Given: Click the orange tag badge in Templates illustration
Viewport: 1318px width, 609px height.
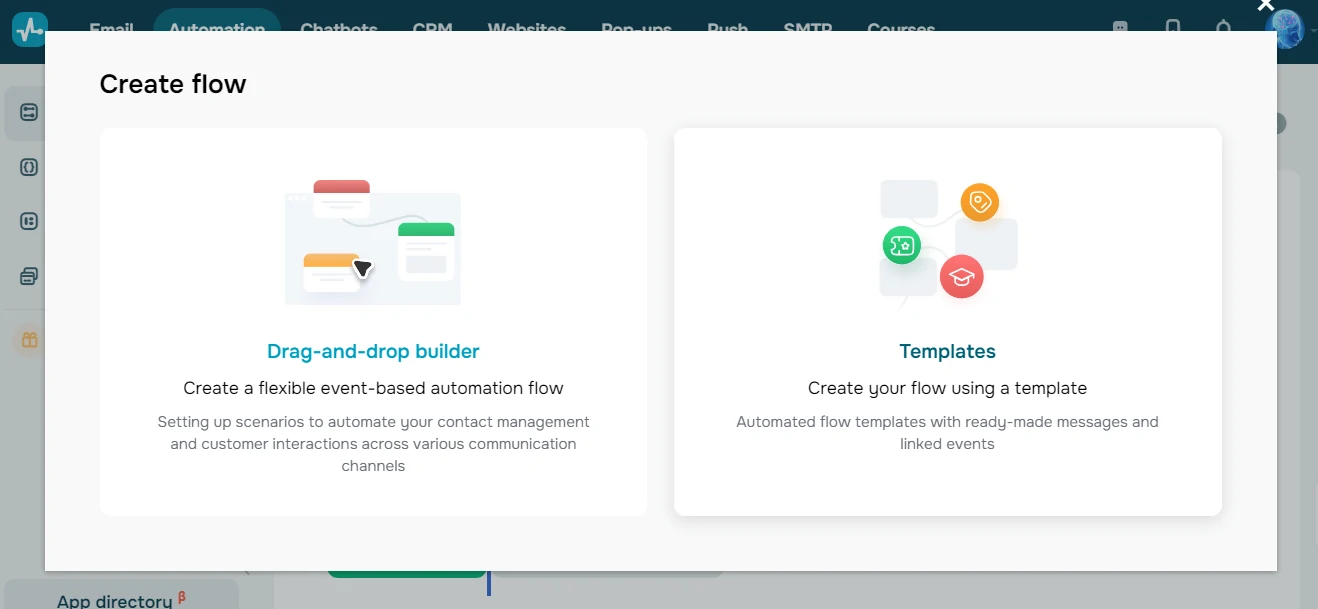Looking at the screenshot, I should tap(980, 202).
